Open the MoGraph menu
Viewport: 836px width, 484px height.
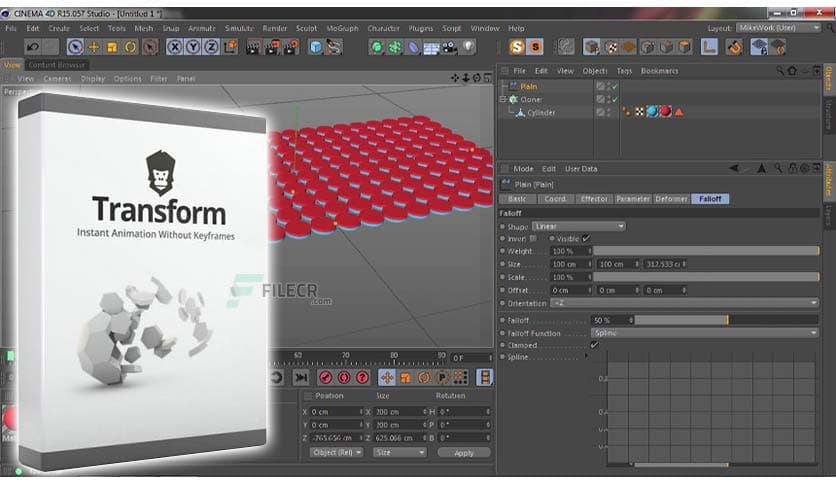(x=342, y=28)
